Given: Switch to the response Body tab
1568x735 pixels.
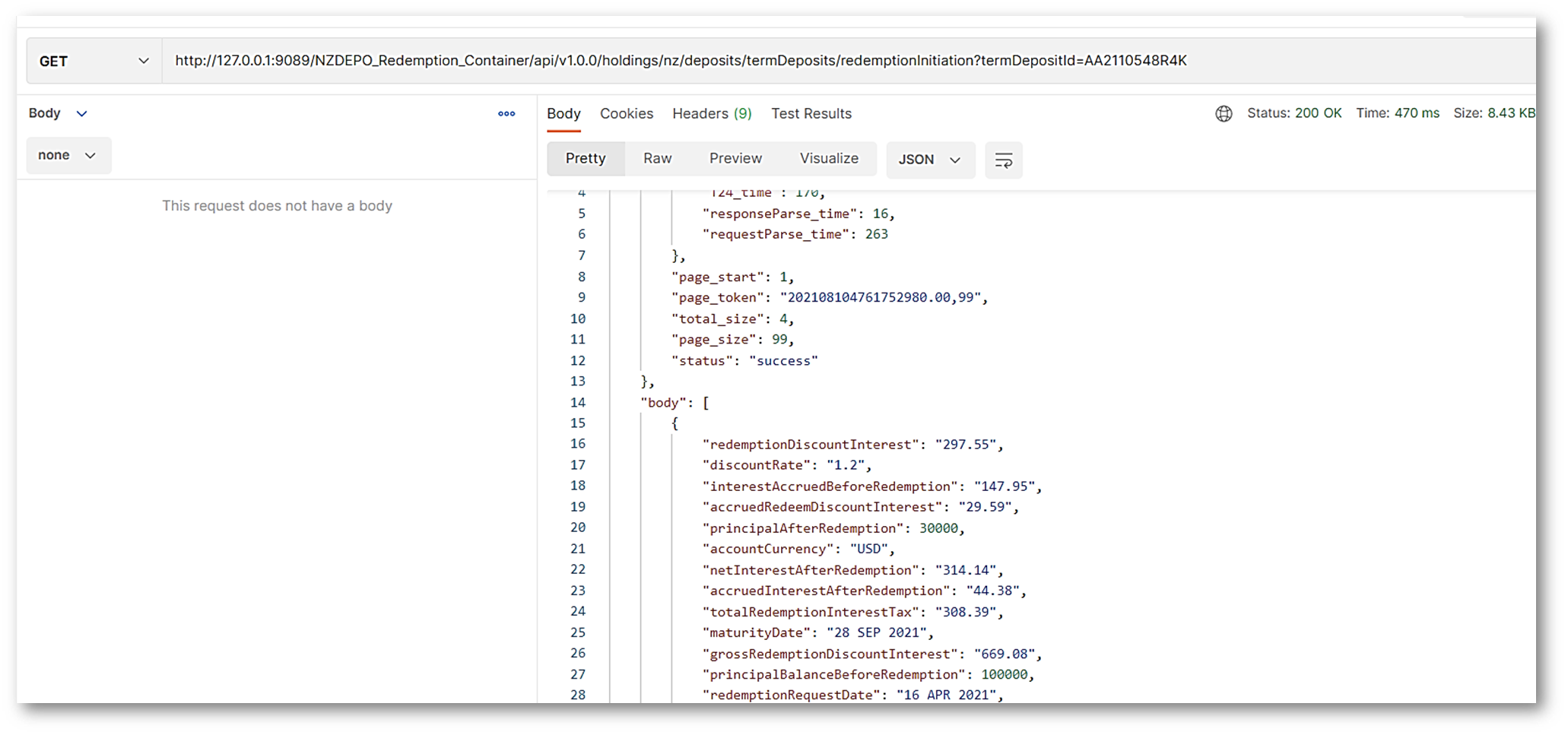Looking at the screenshot, I should tap(563, 114).
